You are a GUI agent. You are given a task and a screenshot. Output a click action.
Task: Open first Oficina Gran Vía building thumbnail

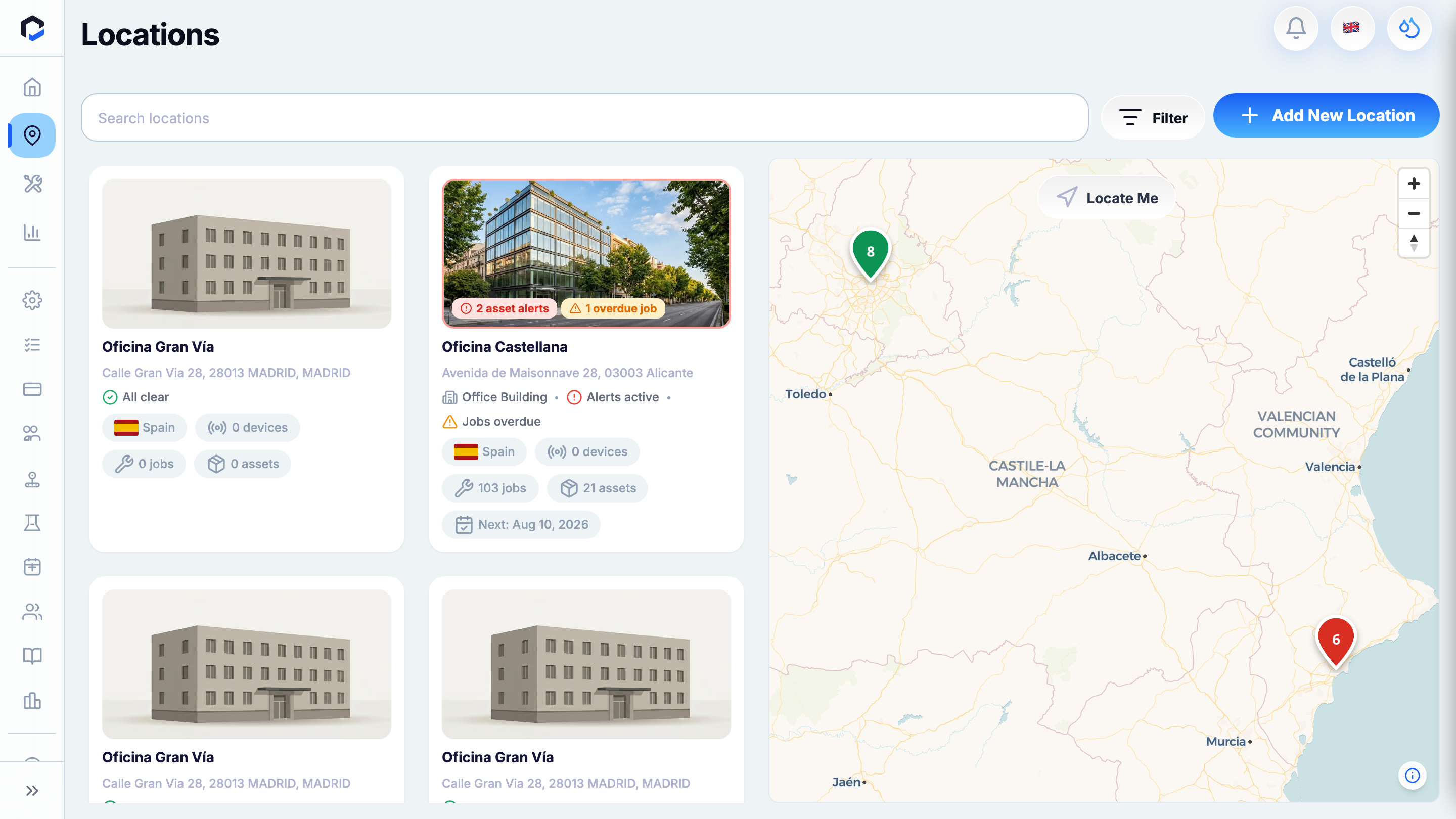tap(246, 254)
